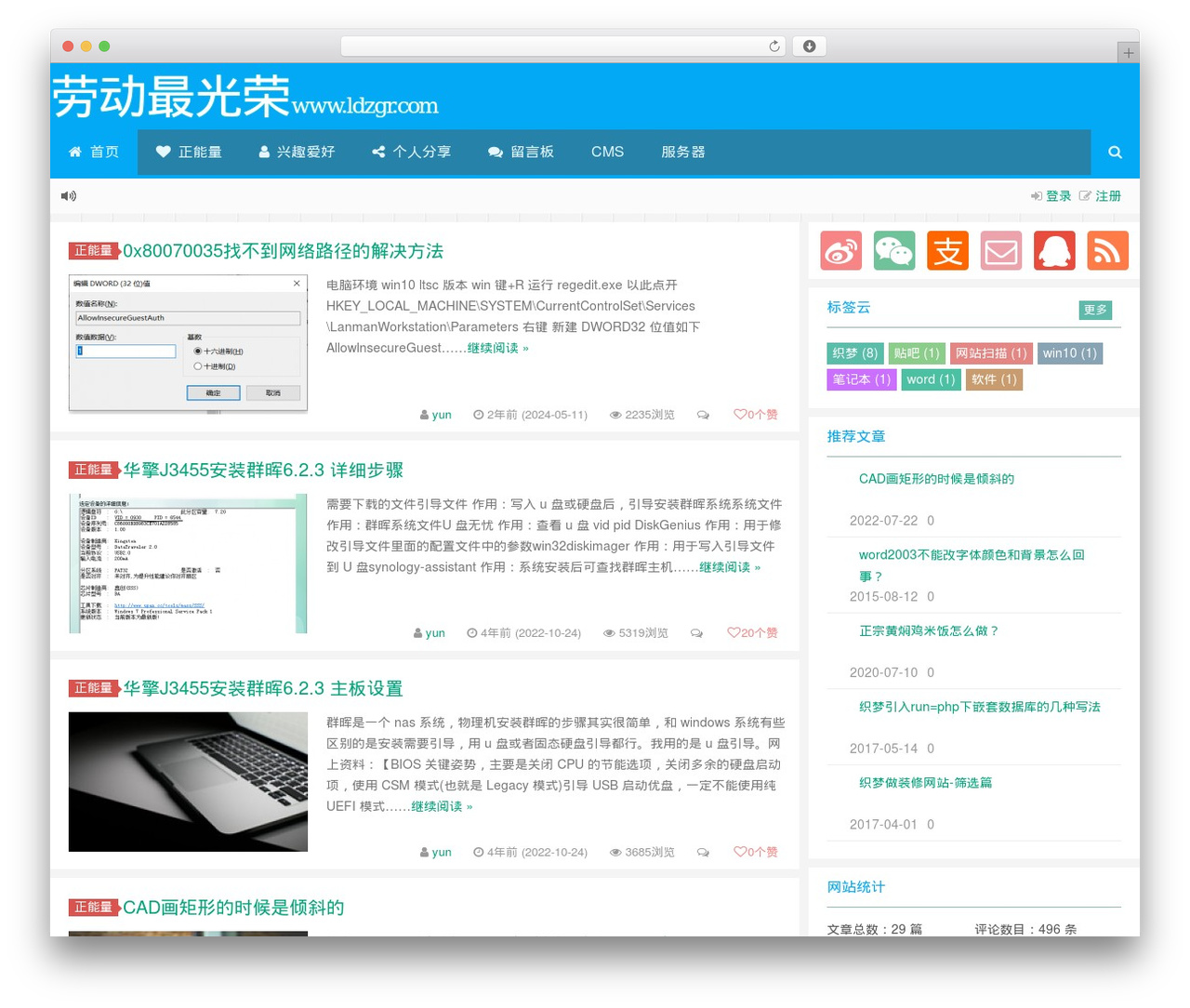Select the win10 (1) tag

tap(1070, 353)
